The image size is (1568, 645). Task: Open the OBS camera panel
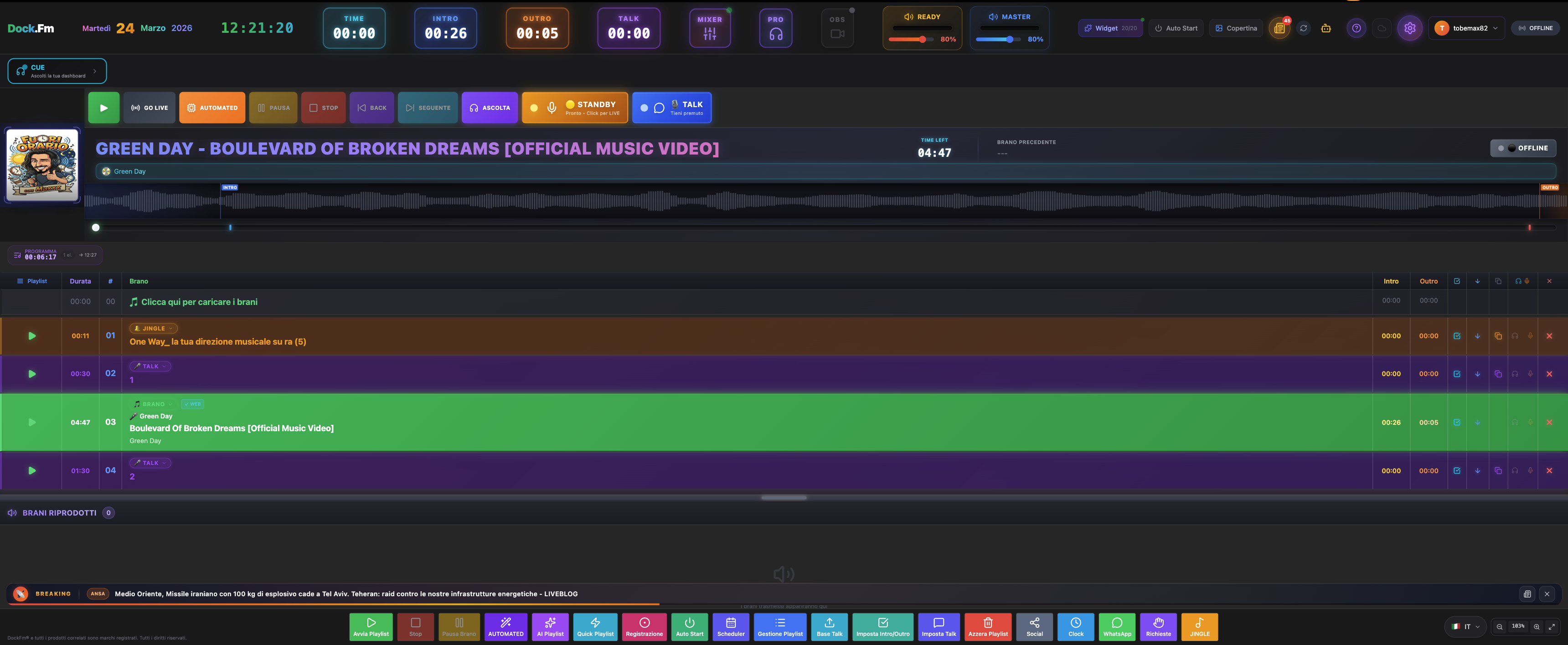click(837, 28)
